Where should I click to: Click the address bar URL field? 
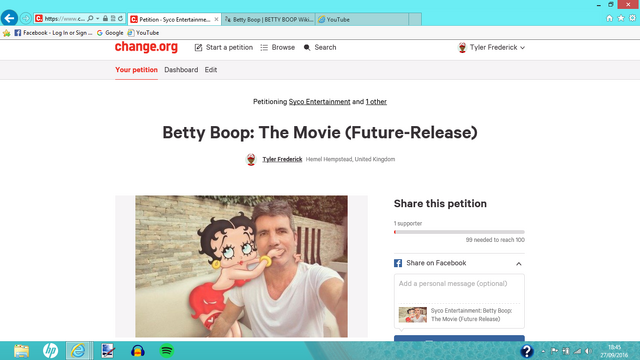click(x=64, y=18)
